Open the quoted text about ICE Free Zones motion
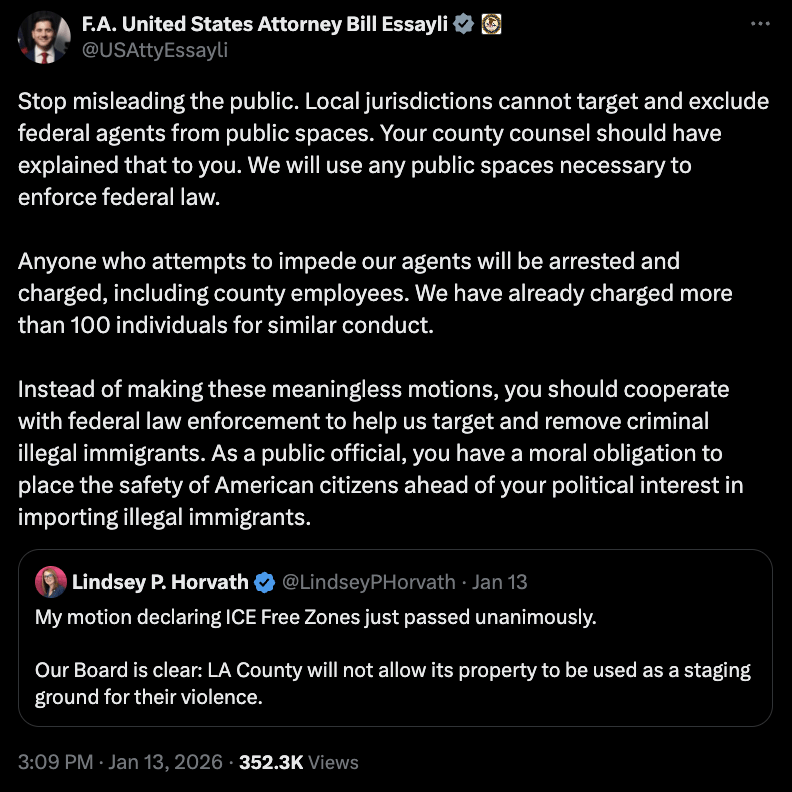This screenshot has width=792, height=792. [315, 617]
